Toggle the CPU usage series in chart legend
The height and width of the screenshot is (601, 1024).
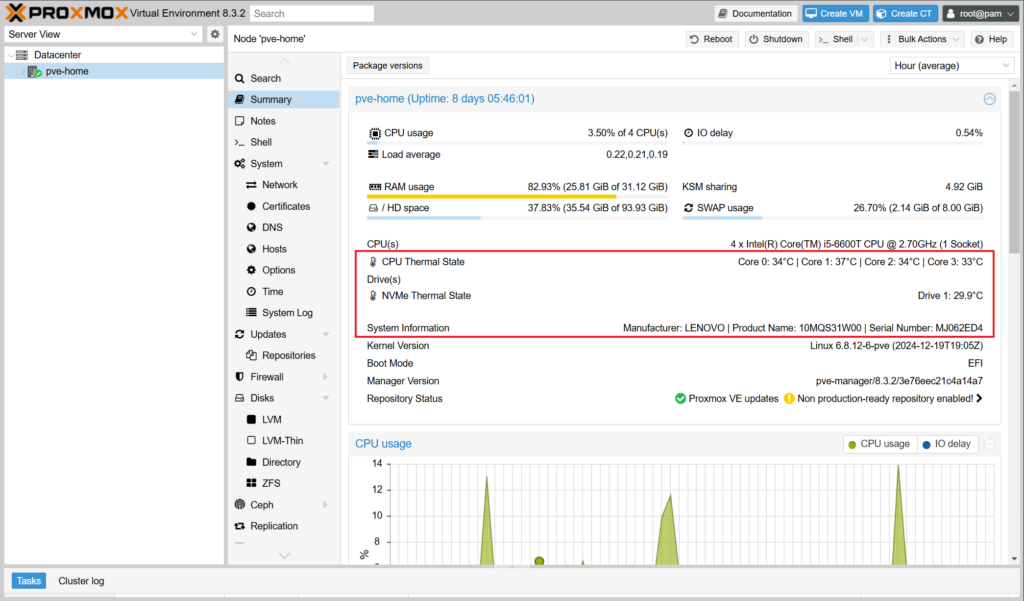tap(879, 444)
